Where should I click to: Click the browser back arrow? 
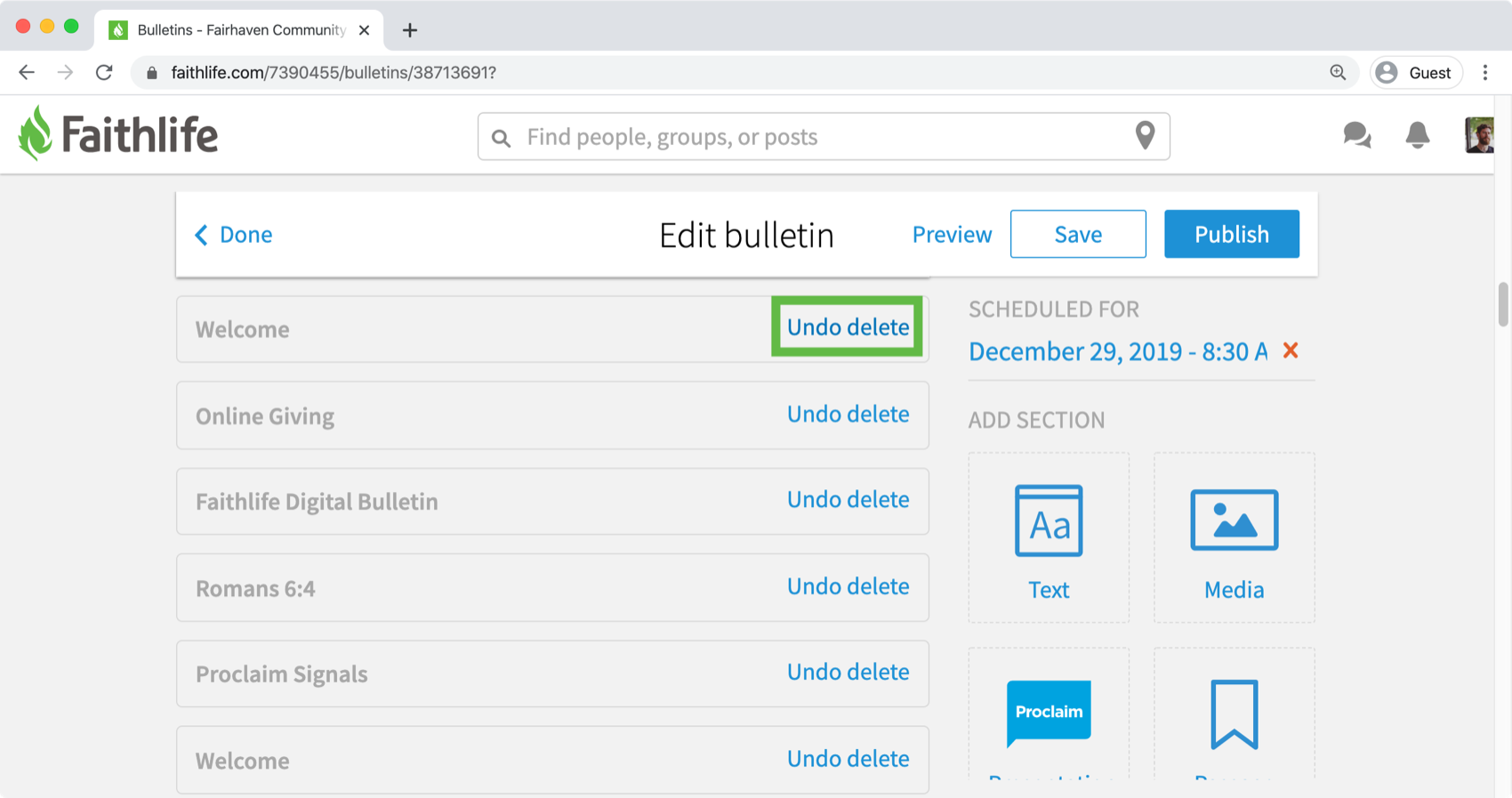[x=27, y=73]
